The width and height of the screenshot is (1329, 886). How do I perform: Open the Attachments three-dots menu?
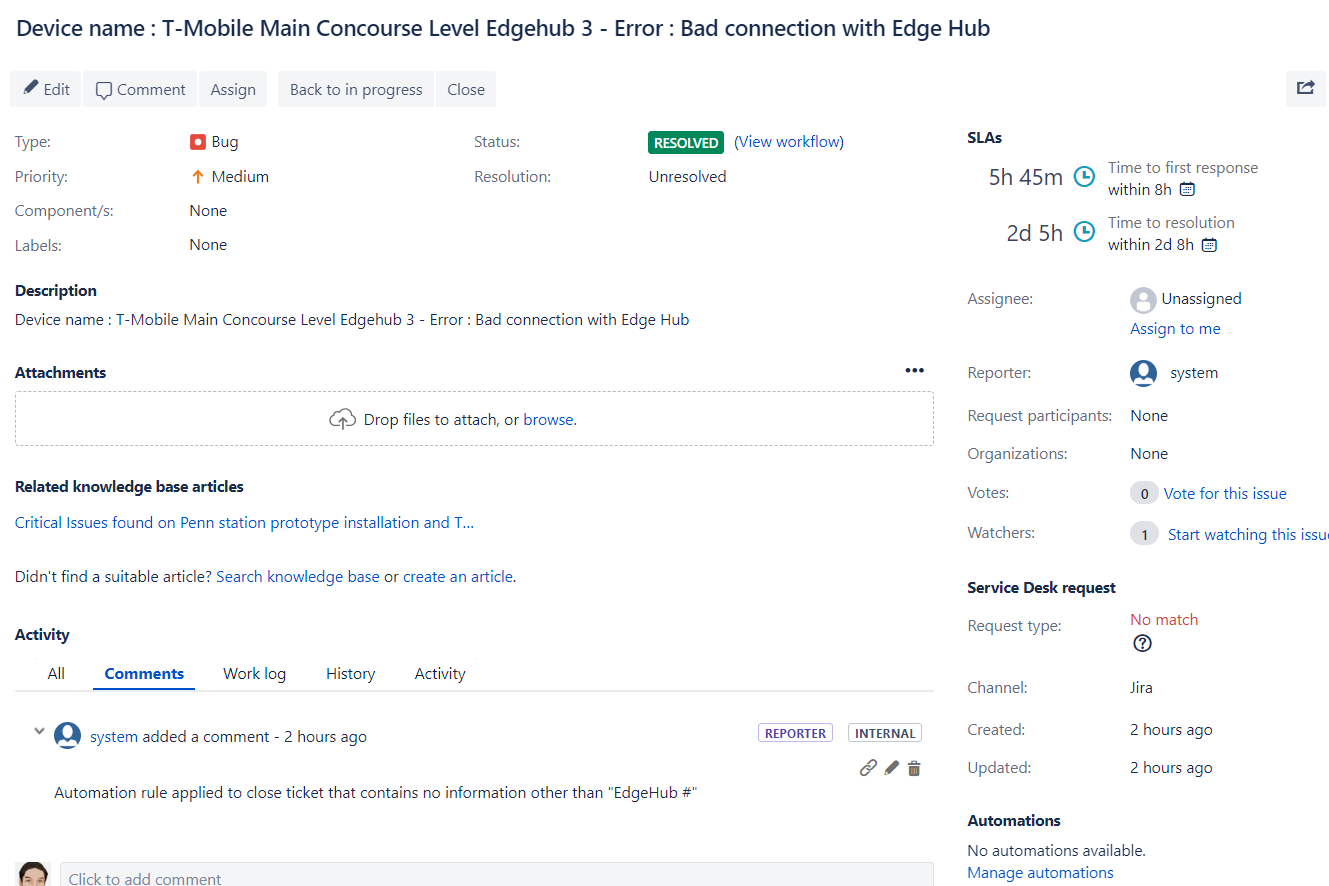[914, 371]
